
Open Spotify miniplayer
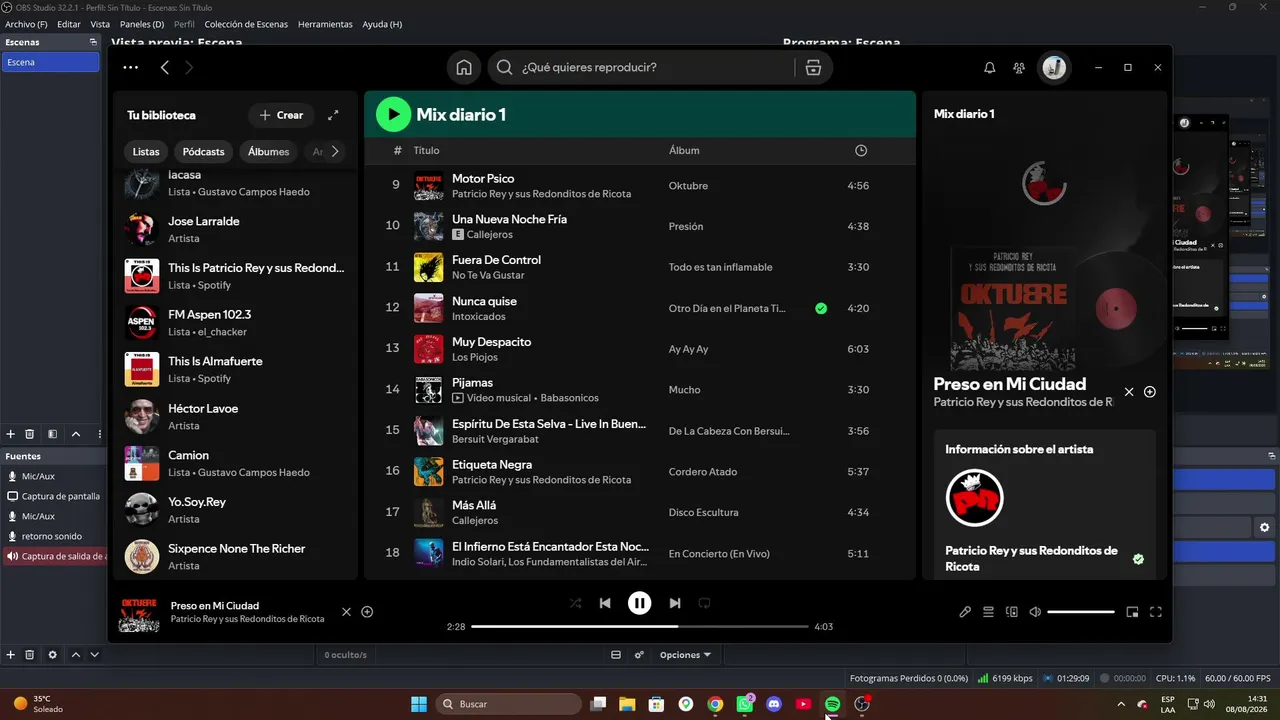tap(1132, 612)
